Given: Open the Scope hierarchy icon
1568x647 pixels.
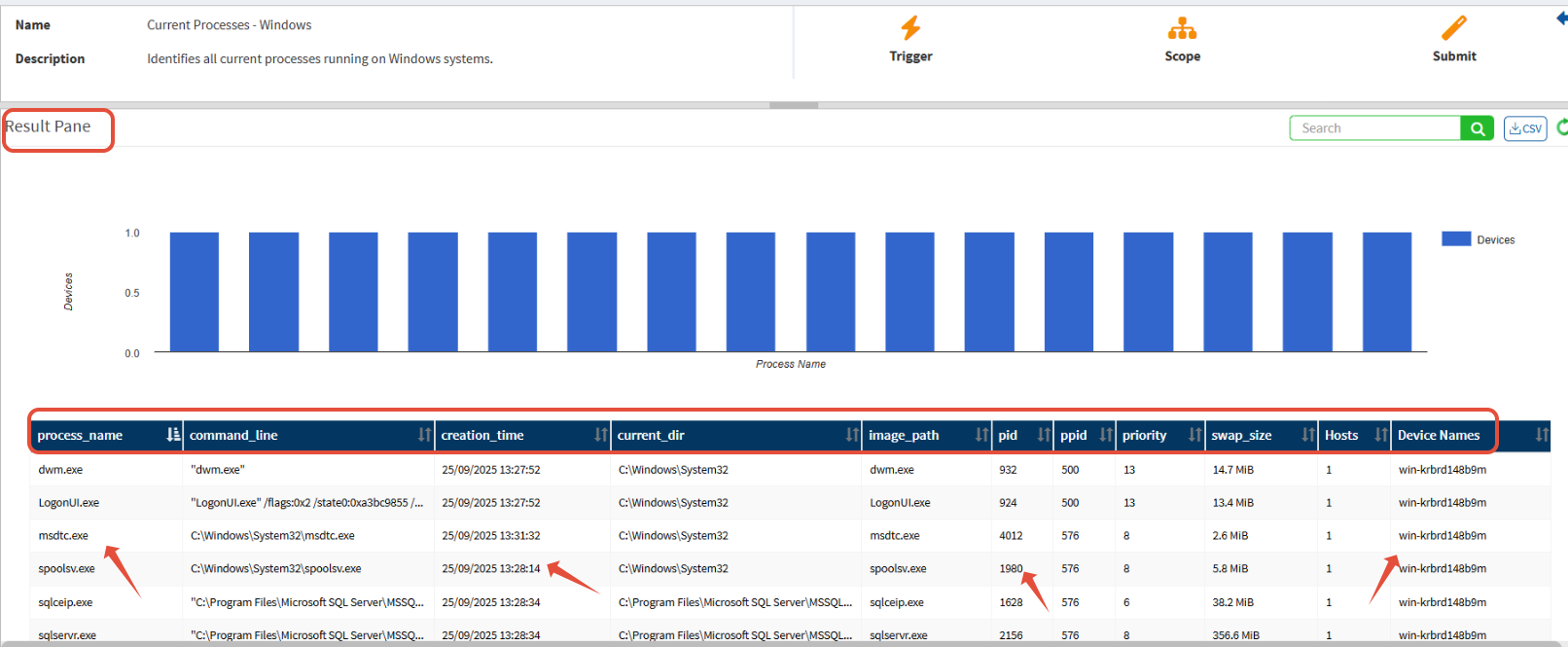Looking at the screenshot, I should click(1182, 28).
